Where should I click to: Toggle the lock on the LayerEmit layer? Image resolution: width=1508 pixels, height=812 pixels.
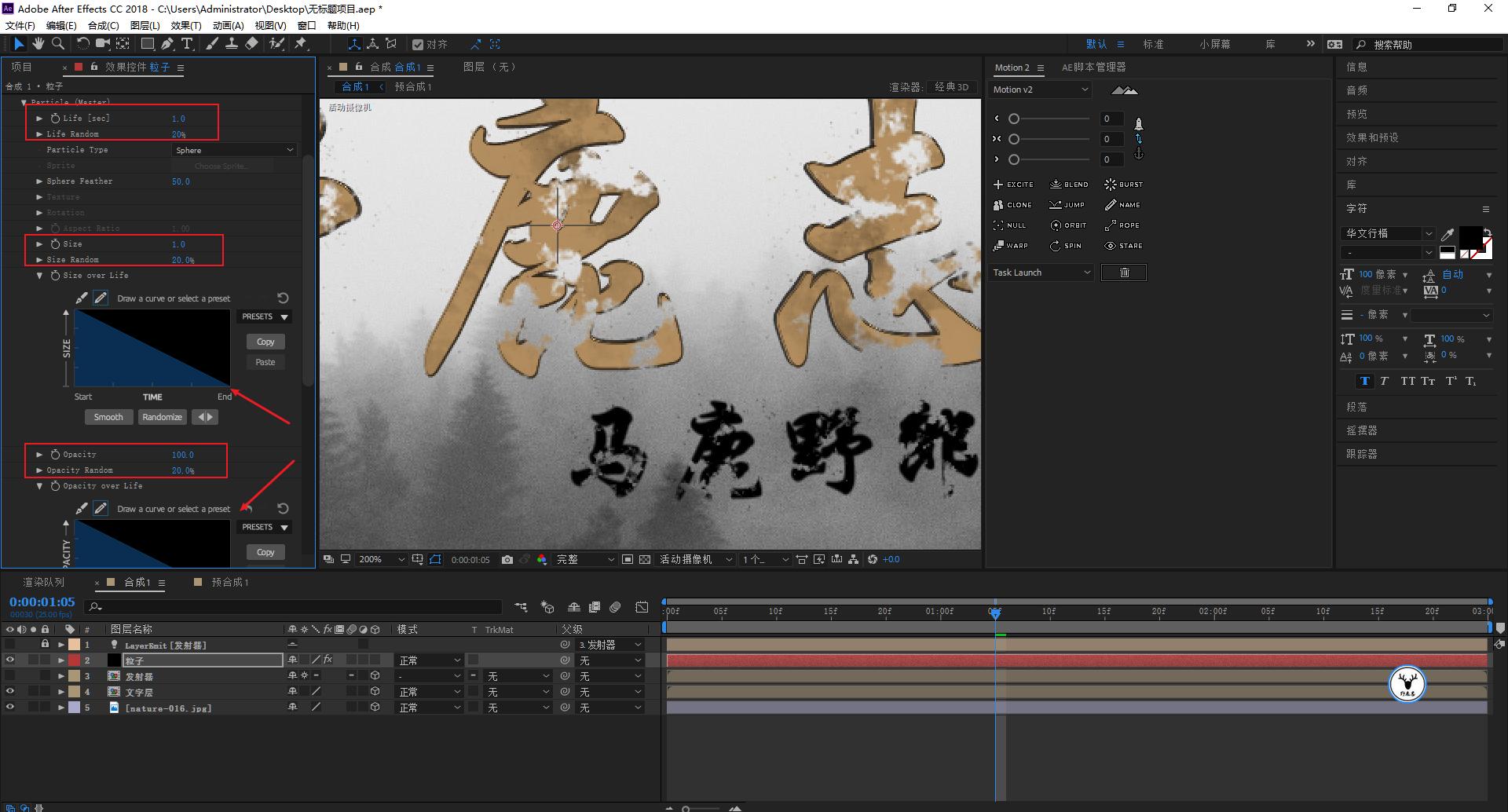pos(45,645)
